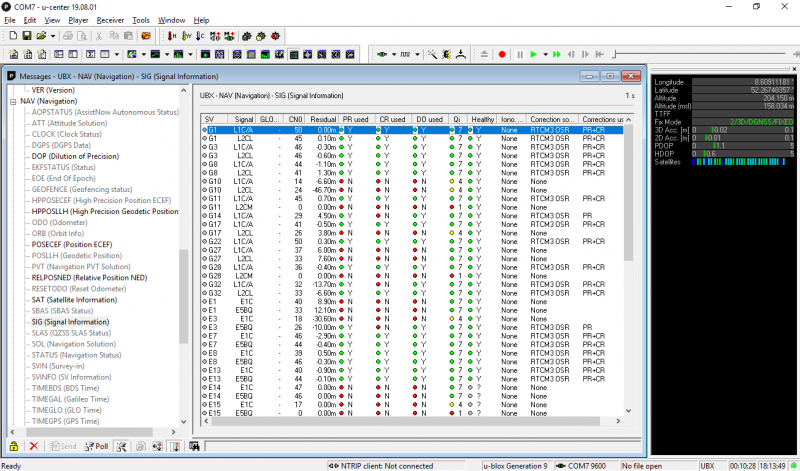Click the SV column header
The width and height of the screenshot is (800, 471).
click(214, 119)
